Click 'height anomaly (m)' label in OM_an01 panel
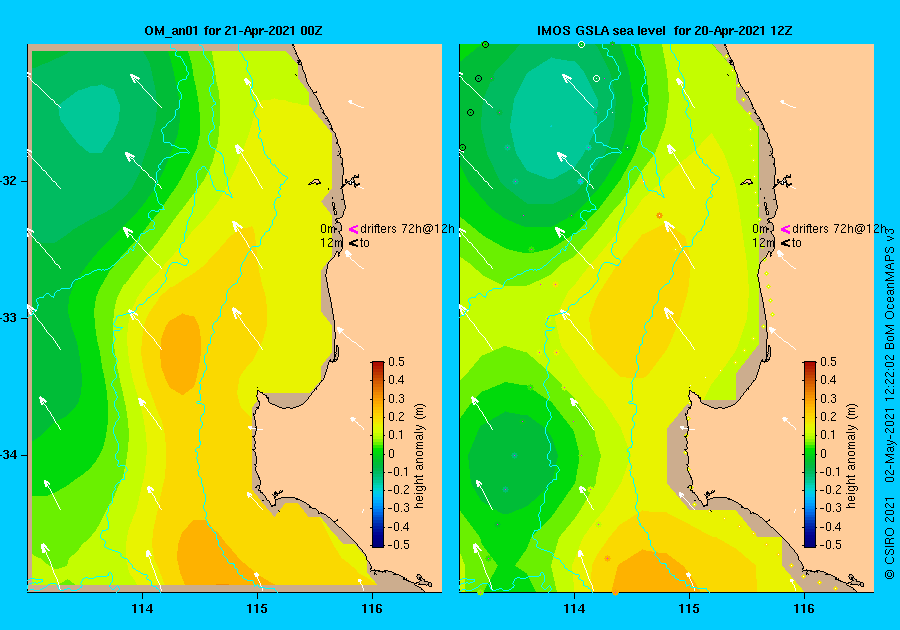 pos(420,456)
